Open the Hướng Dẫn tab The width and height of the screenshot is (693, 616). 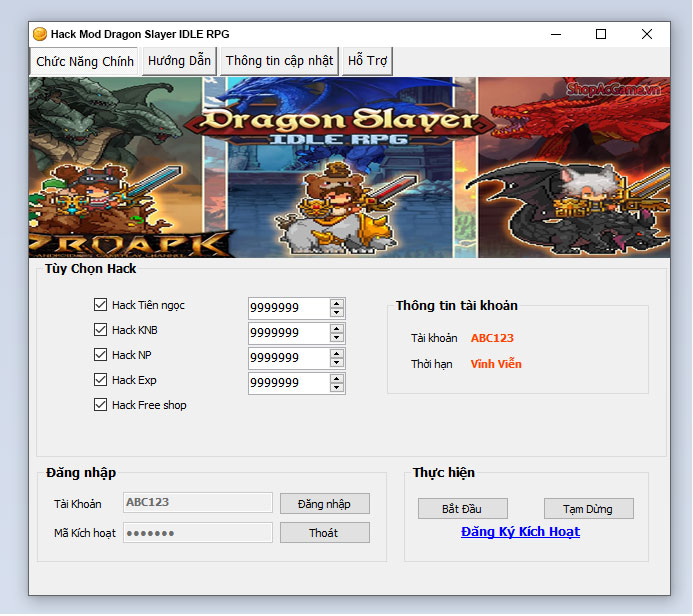click(179, 61)
